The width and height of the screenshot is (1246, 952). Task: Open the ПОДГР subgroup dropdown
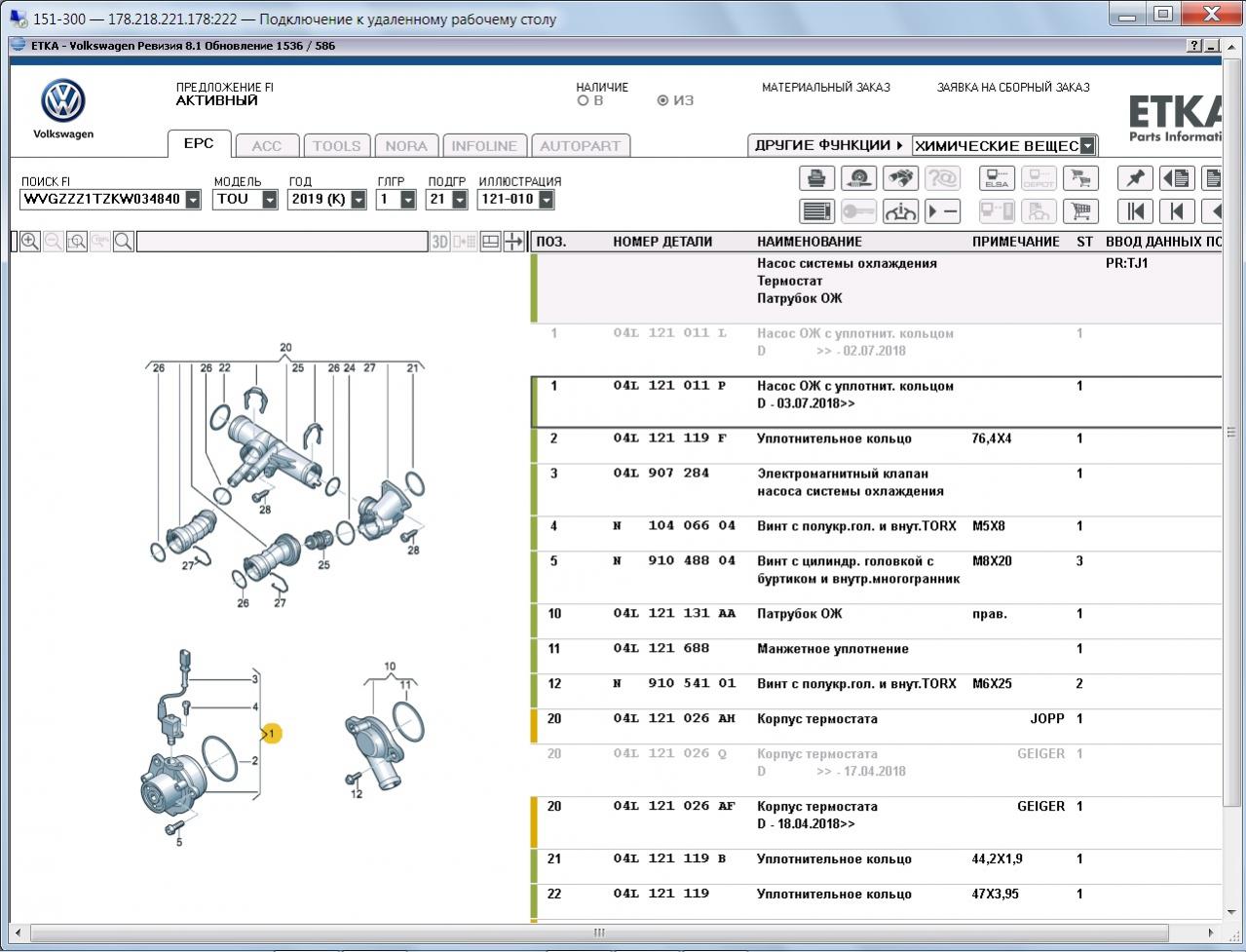point(458,199)
